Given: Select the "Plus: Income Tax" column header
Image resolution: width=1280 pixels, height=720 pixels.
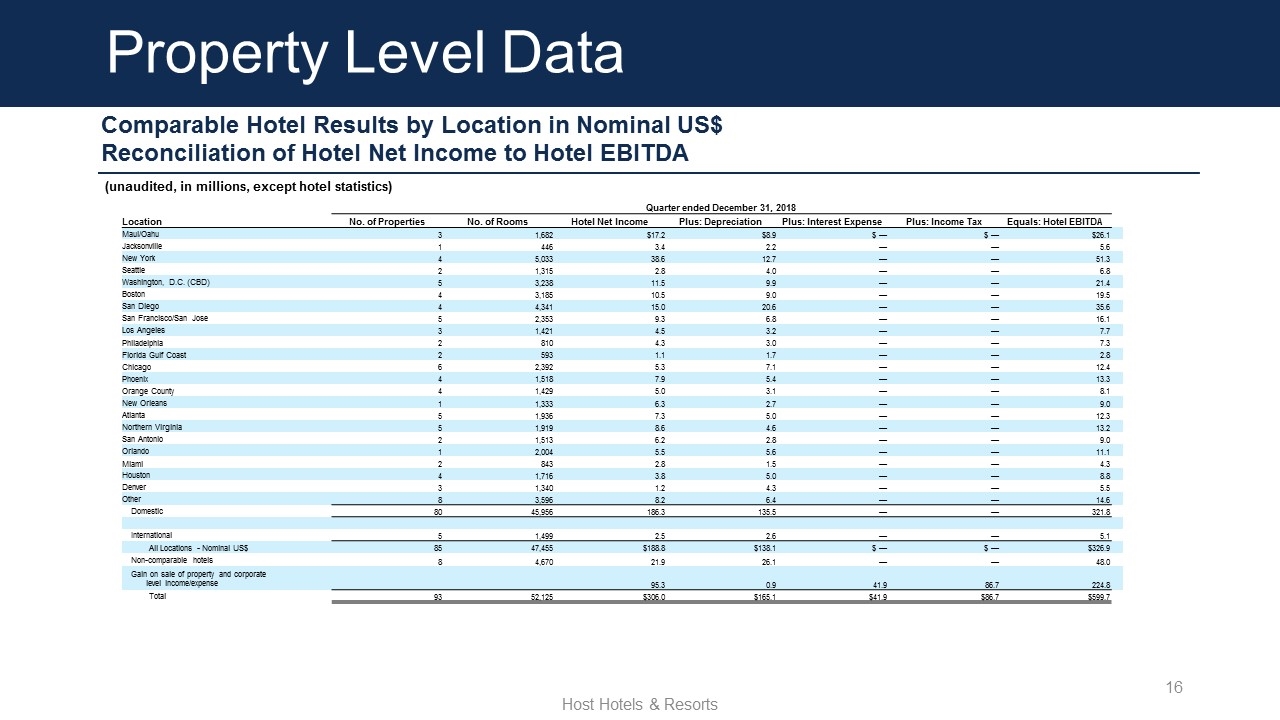Looking at the screenshot, I should tap(944, 221).
